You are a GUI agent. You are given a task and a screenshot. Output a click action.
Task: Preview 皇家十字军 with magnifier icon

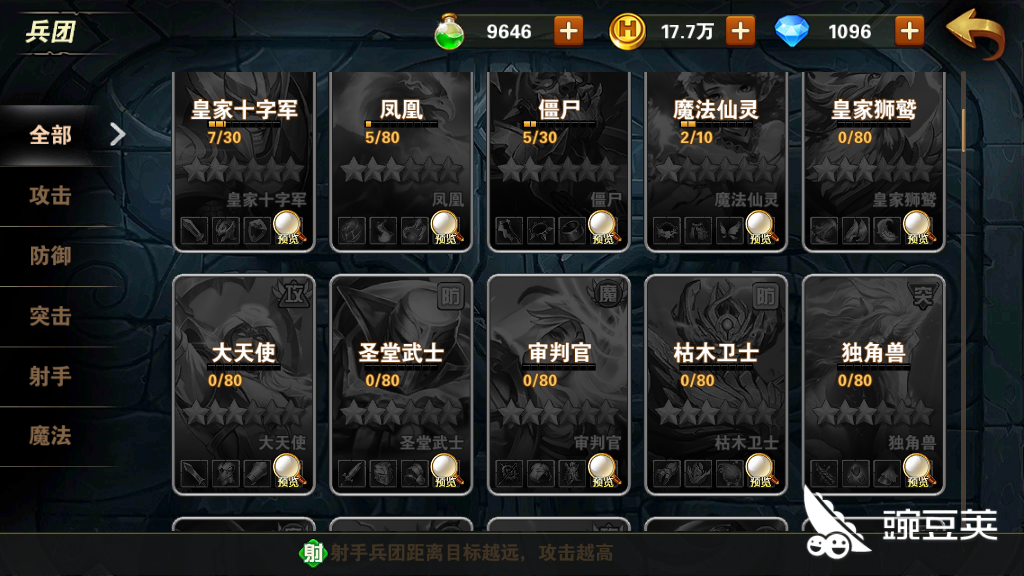point(288,228)
